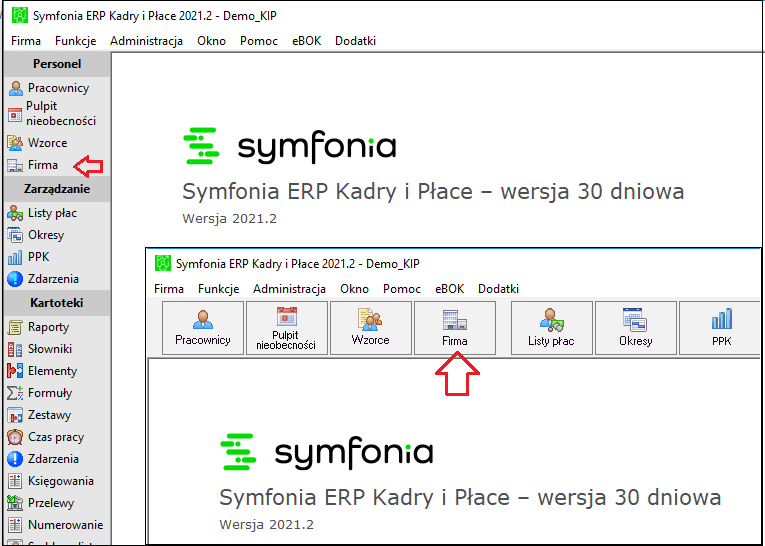Collapse the Personel section header
Viewport: 765px width, 546px height.
tap(57, 64)
